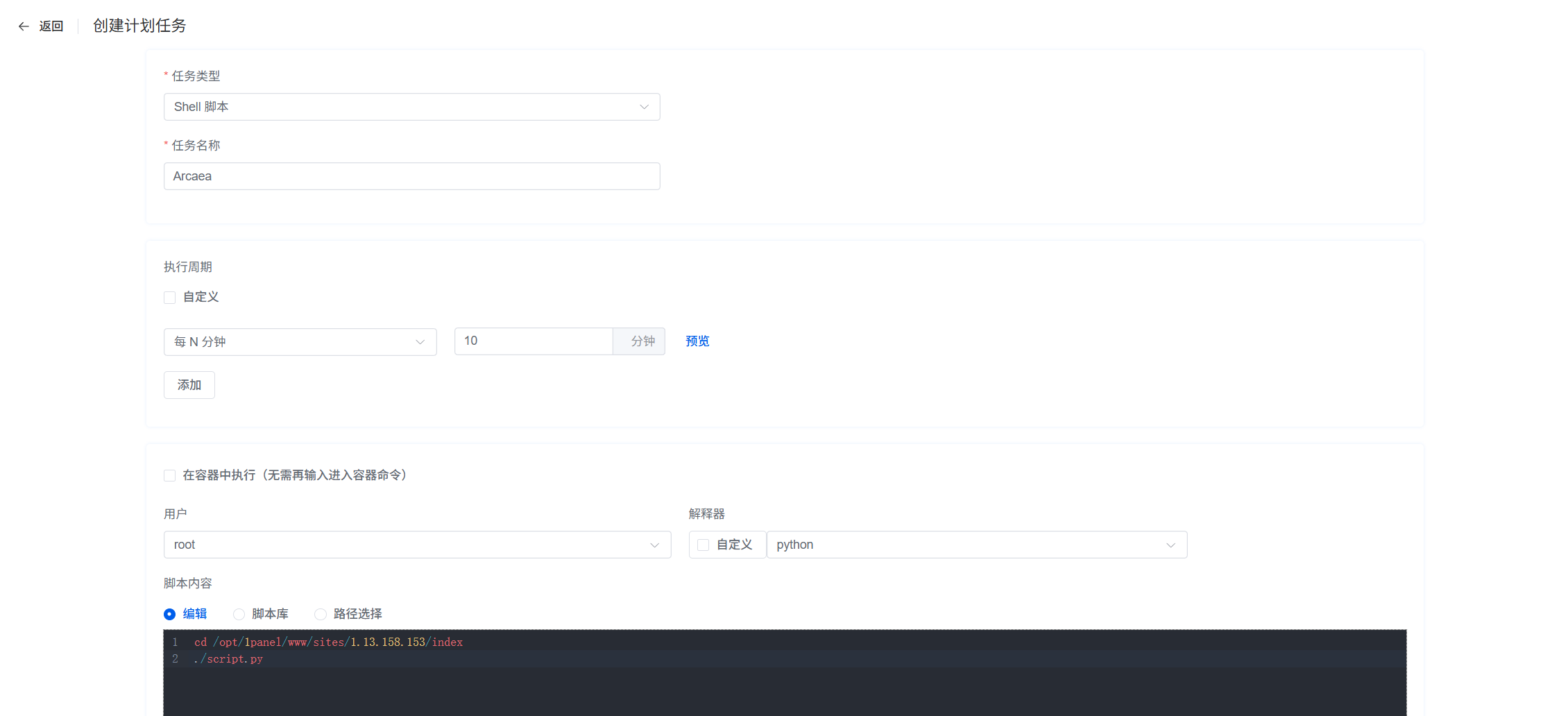1568x716 pixels.
Task: Click the chevron arrow in task type selector
Action: point(644,107)
